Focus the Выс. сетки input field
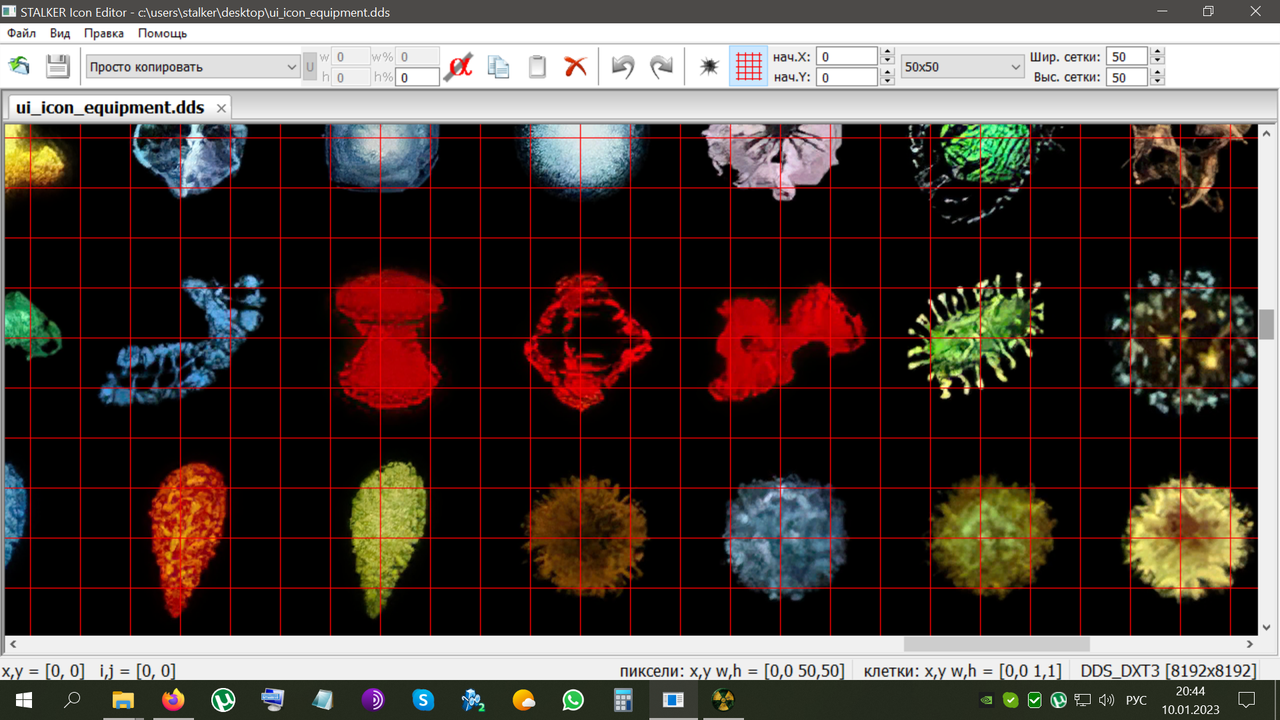The height and width of the screenshot is (720, 1280). (x=1127, y=77)
